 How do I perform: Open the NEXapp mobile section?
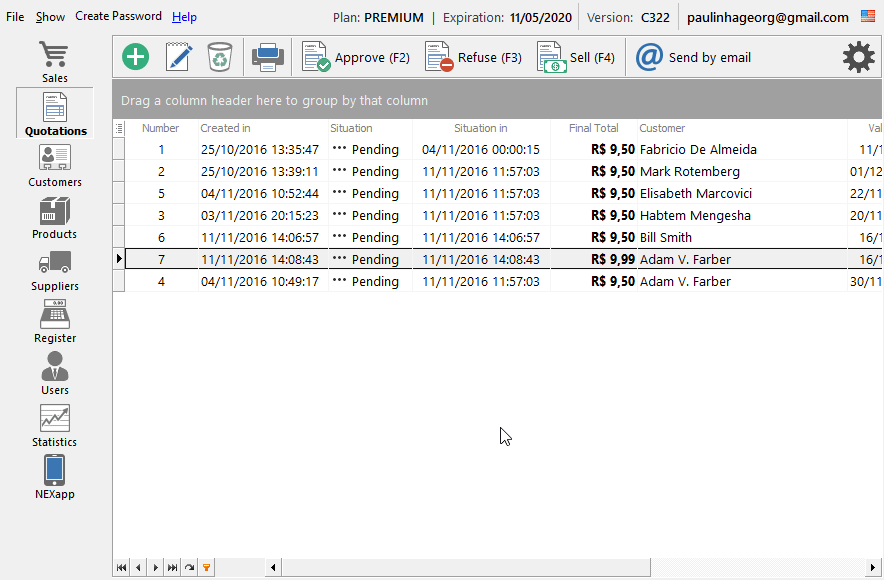(x=55, y=477)
